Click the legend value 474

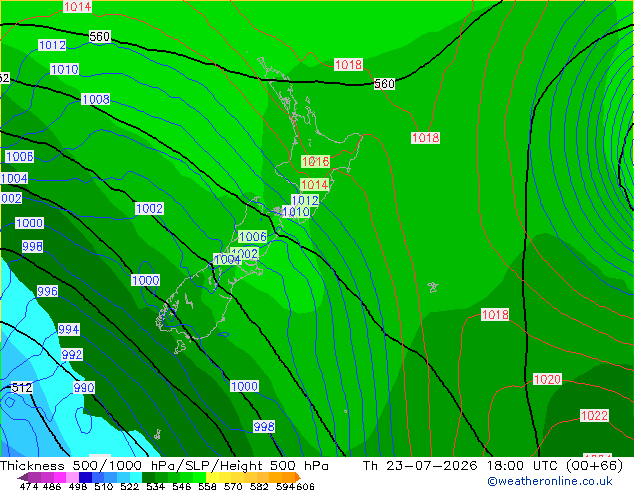tap(29, 486)
